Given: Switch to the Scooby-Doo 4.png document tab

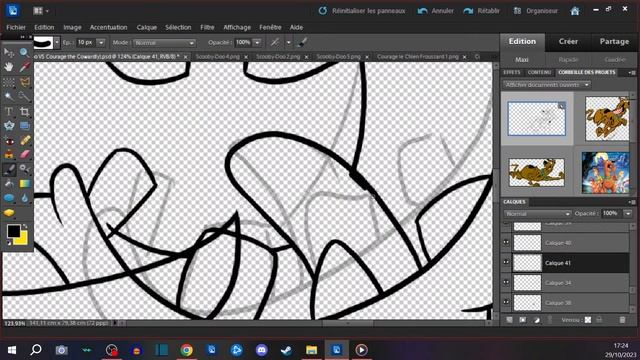Looking at the screenshot, I should point(218,57).
